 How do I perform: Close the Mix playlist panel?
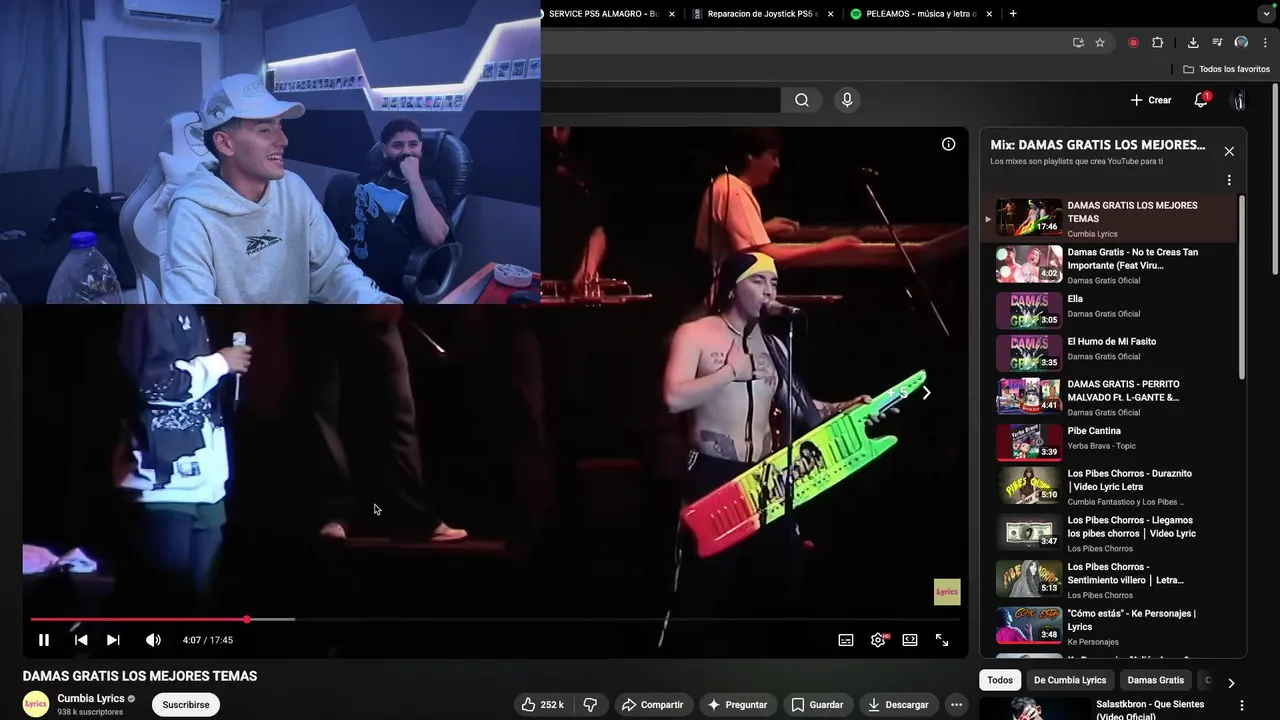[x=1229, y=151]
